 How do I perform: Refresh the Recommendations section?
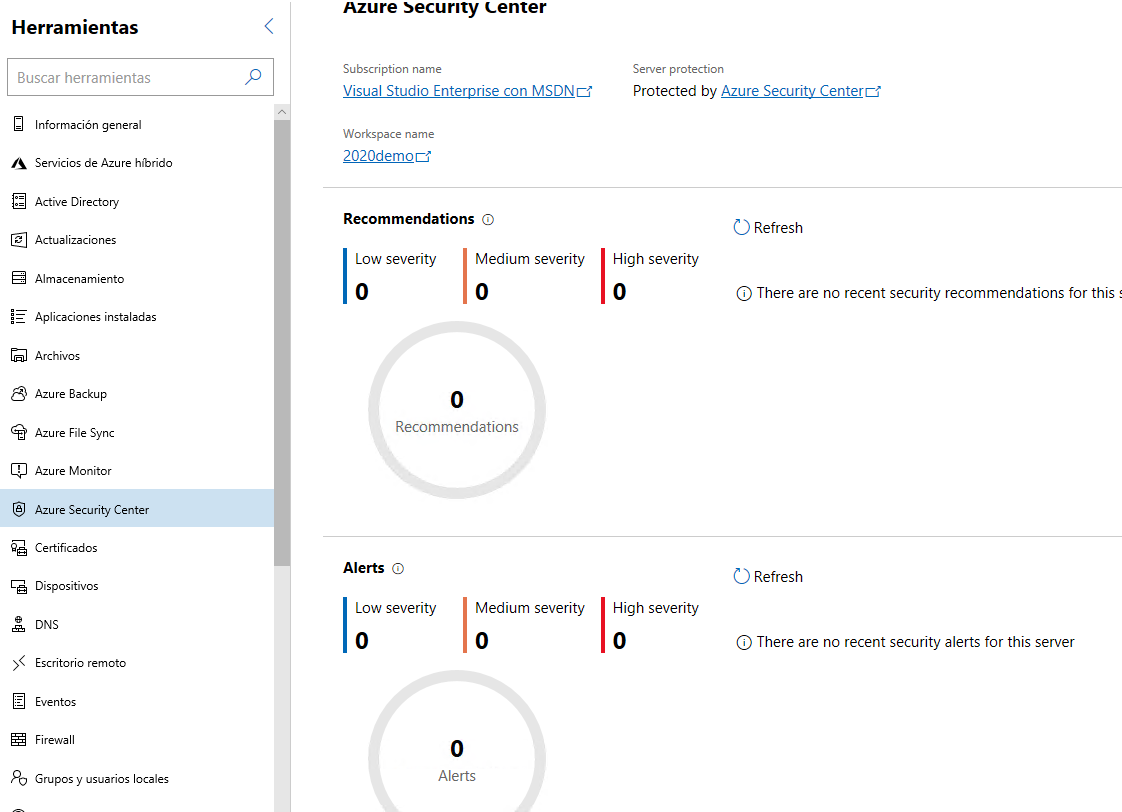coord(768,228)
